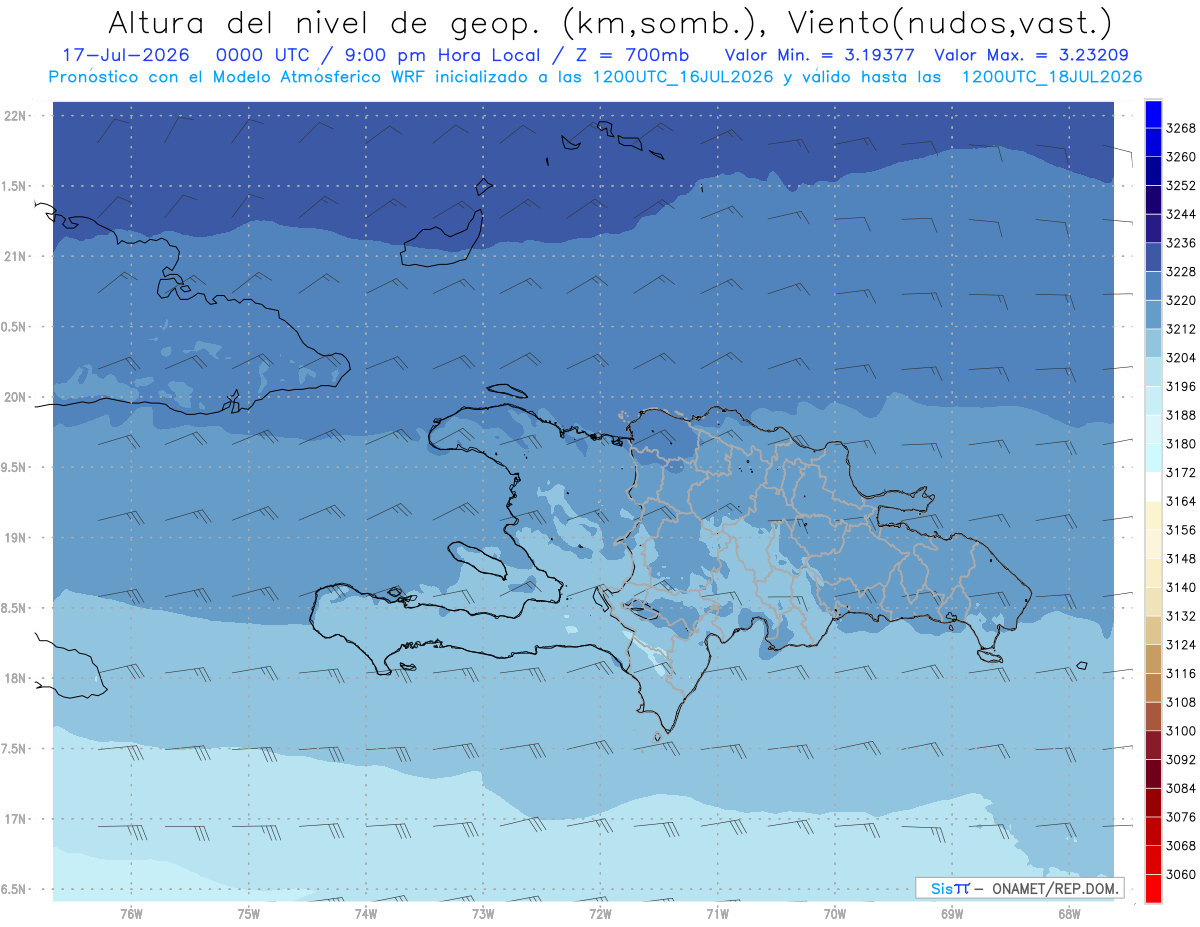Click the colorbar value '3060'
Viewport: 1200px width, 927px height.
tap(1181, 874)
